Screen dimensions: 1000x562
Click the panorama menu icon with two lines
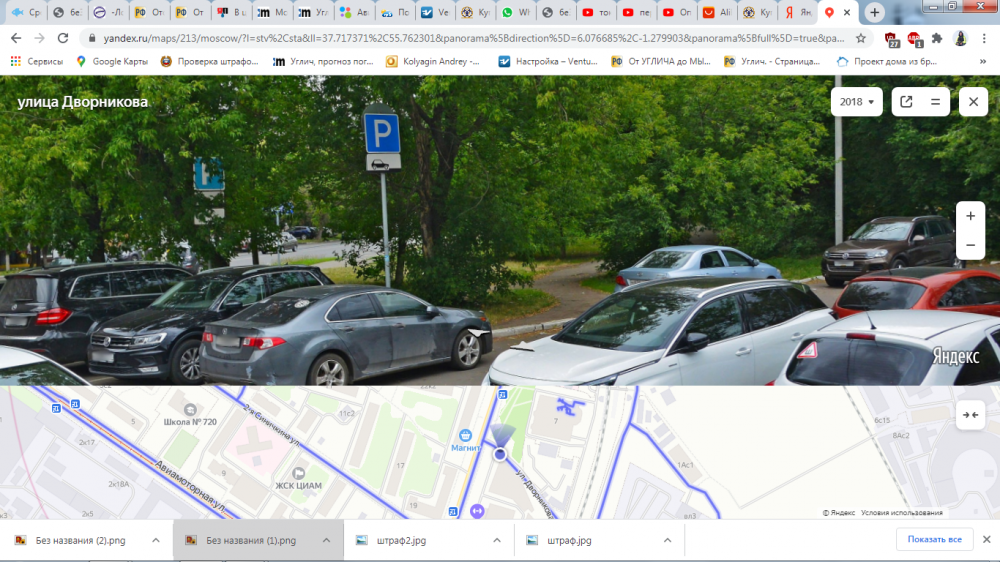(936, 102)
